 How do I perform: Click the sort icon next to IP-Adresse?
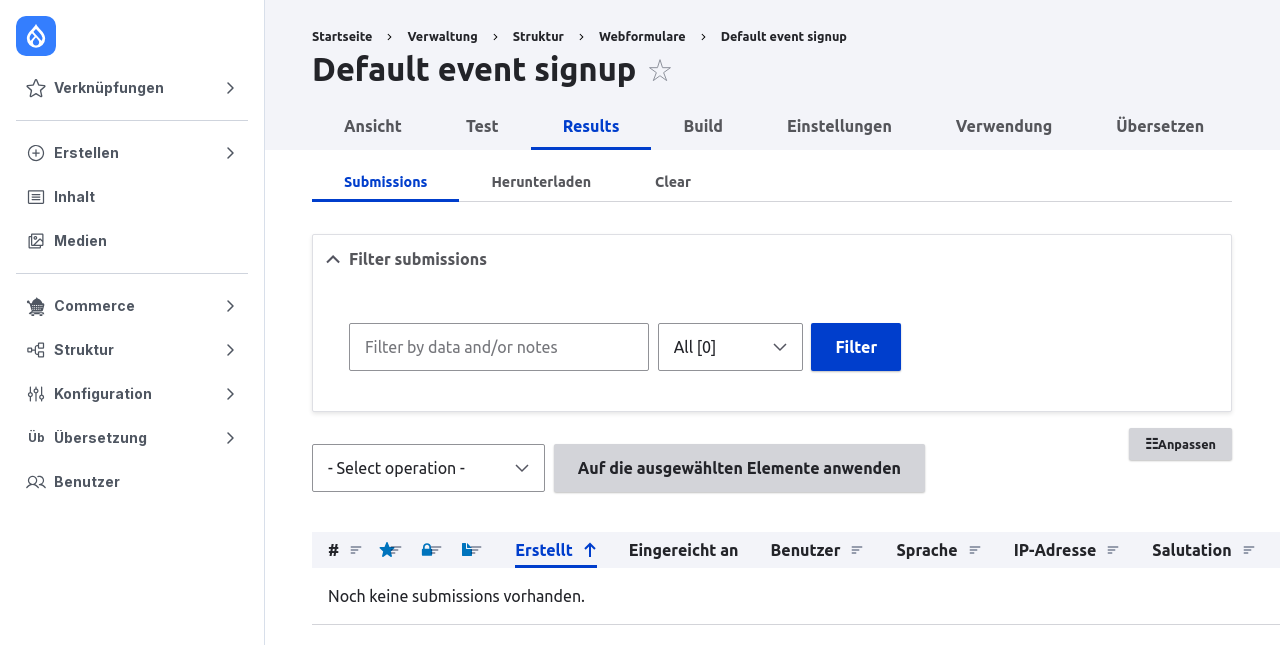coord(1113,550)
